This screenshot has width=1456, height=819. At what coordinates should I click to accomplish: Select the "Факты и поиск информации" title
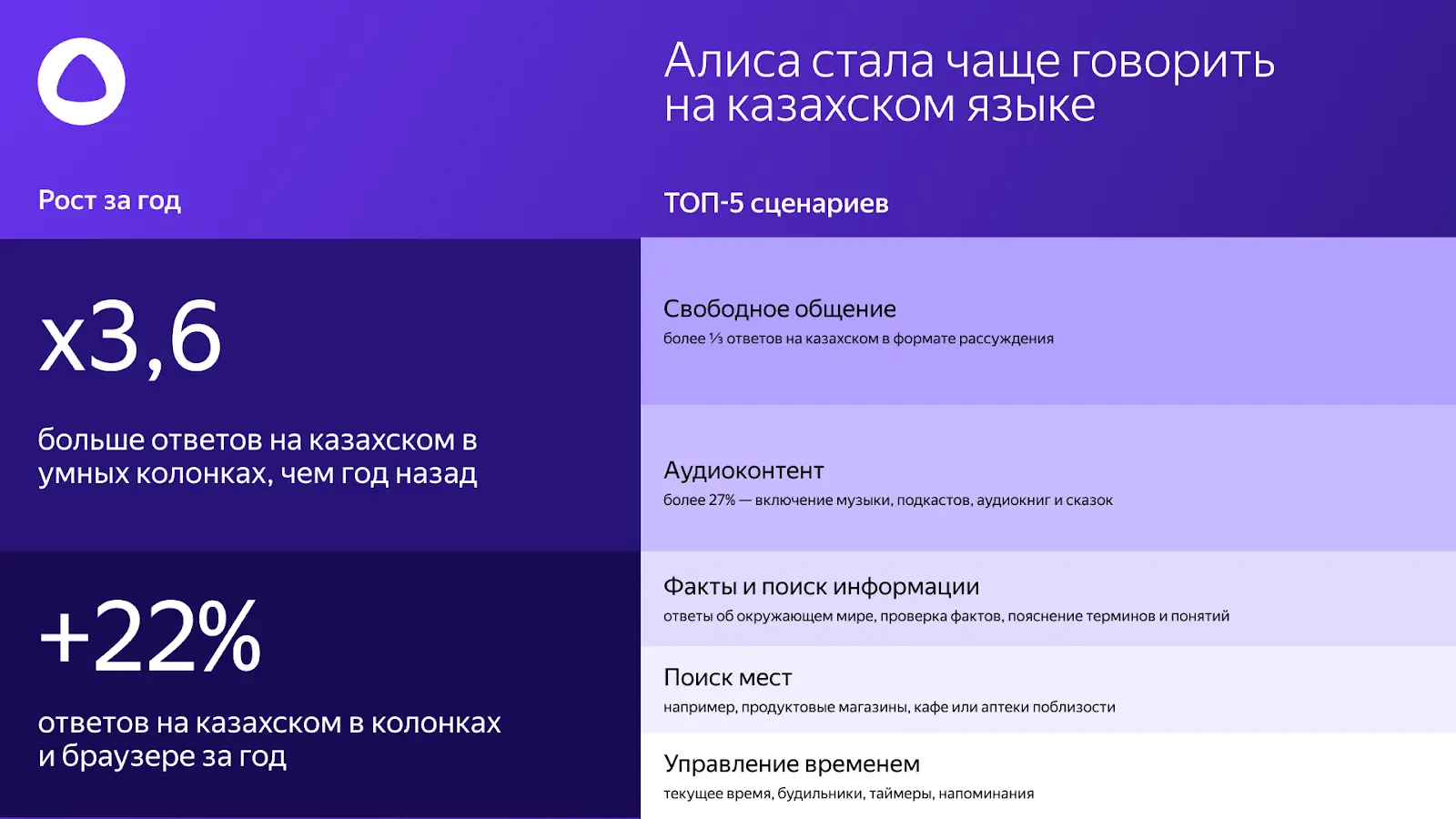[821, 587]
